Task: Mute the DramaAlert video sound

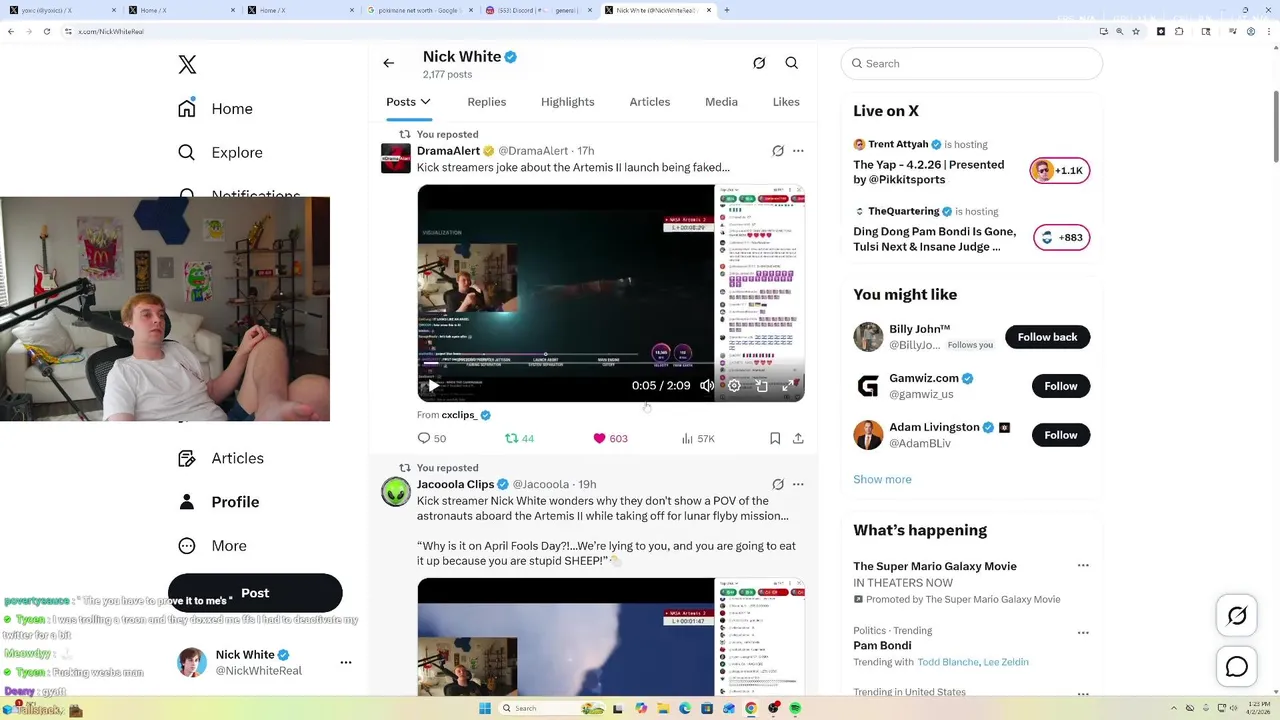Action: [707, 385]
